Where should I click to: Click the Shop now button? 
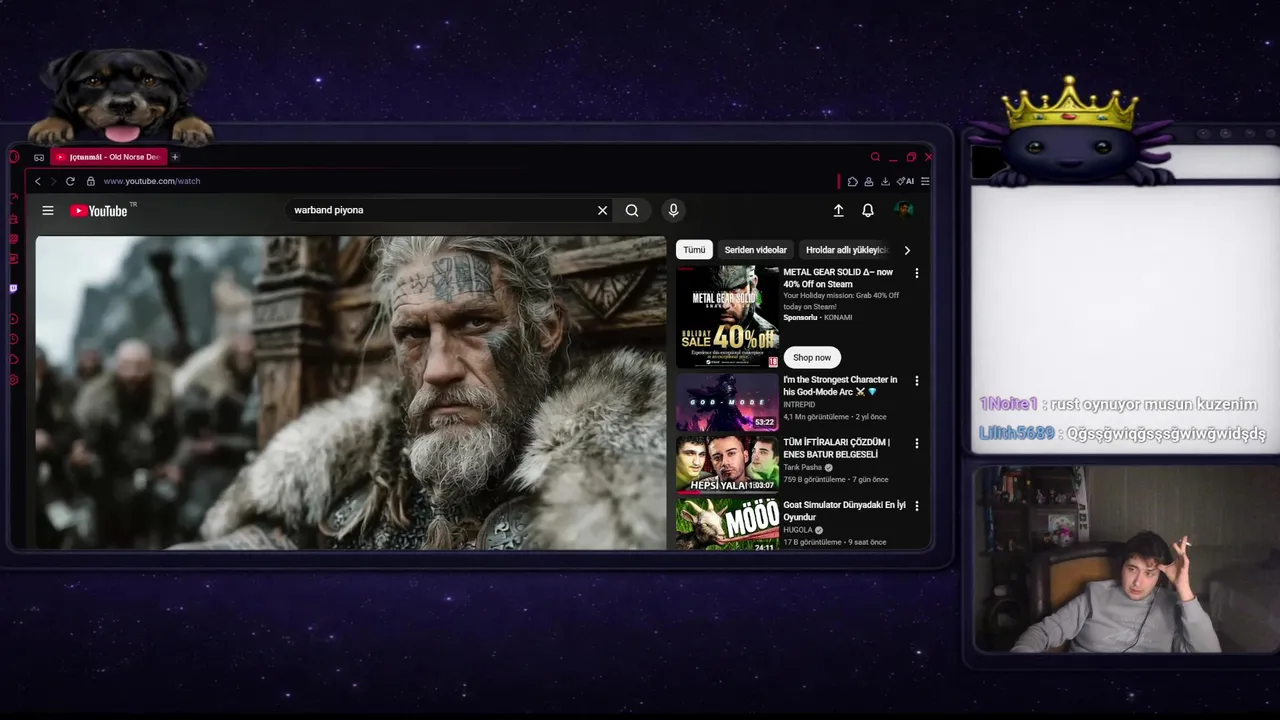coord(812,357)
